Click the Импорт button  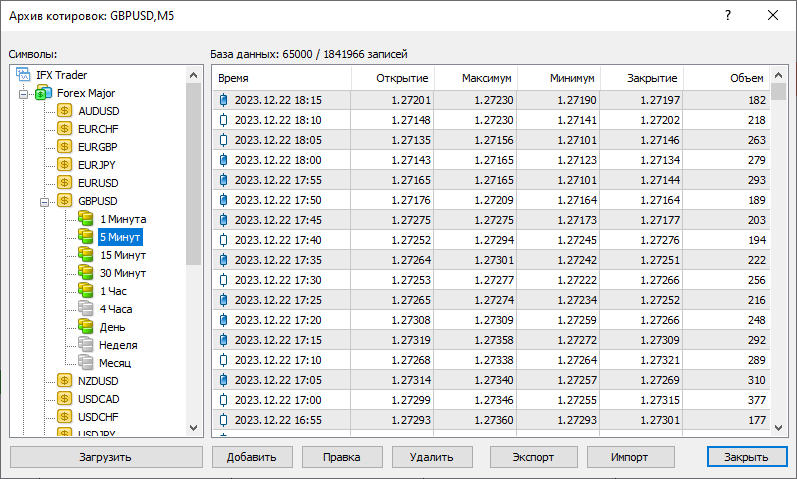tap(630, 457)
